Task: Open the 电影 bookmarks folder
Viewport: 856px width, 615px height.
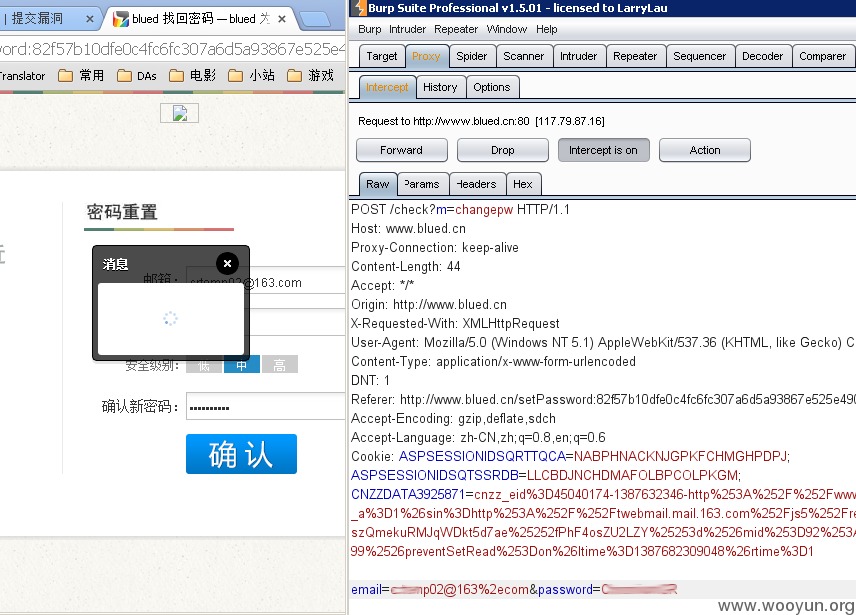Action: click(192, 75)
